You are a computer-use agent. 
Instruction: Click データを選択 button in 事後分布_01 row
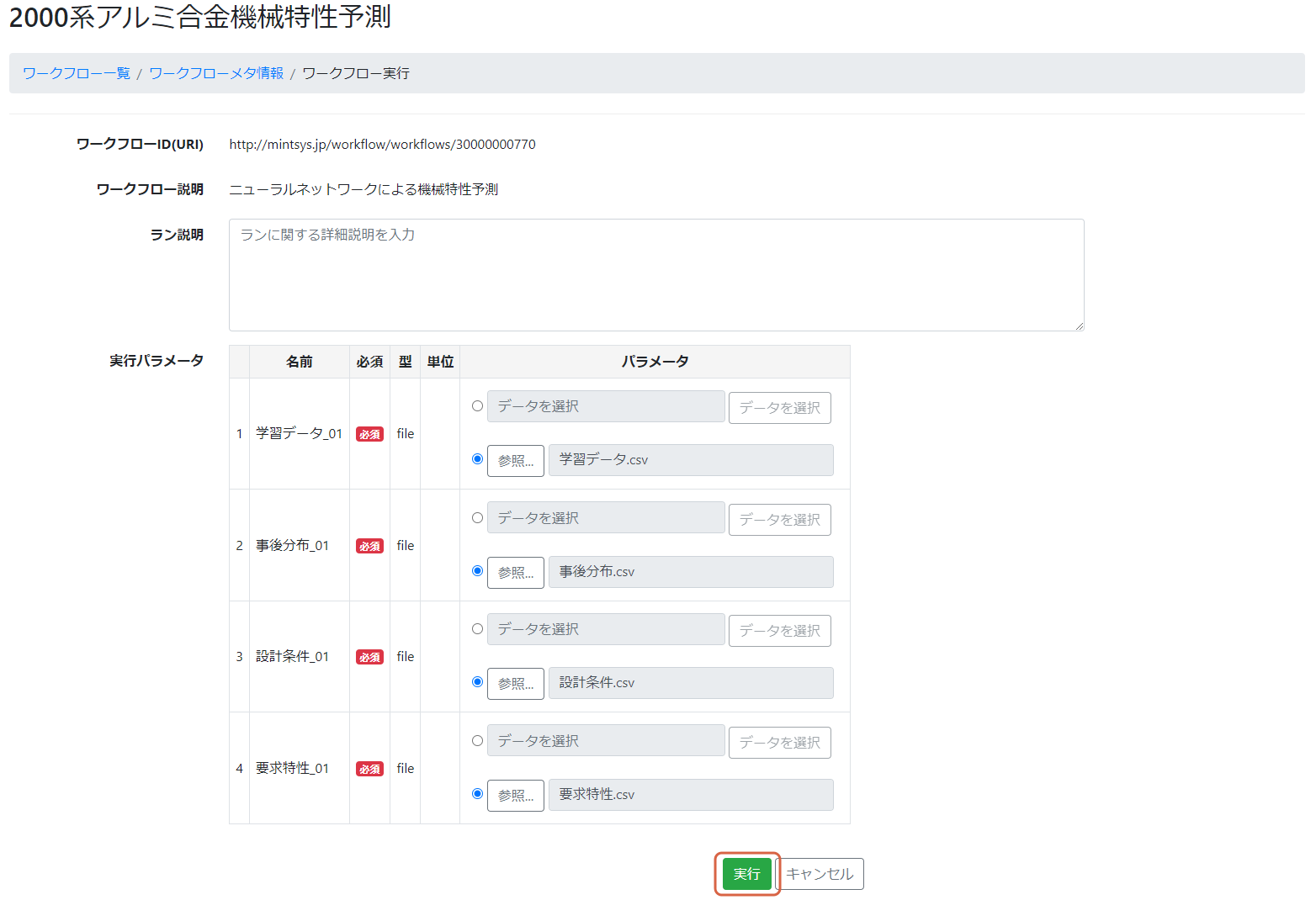coord(780,520)
